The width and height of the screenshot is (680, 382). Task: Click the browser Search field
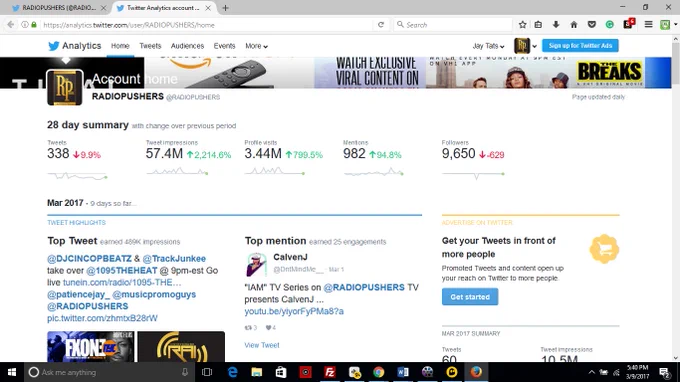pos(453,25)
